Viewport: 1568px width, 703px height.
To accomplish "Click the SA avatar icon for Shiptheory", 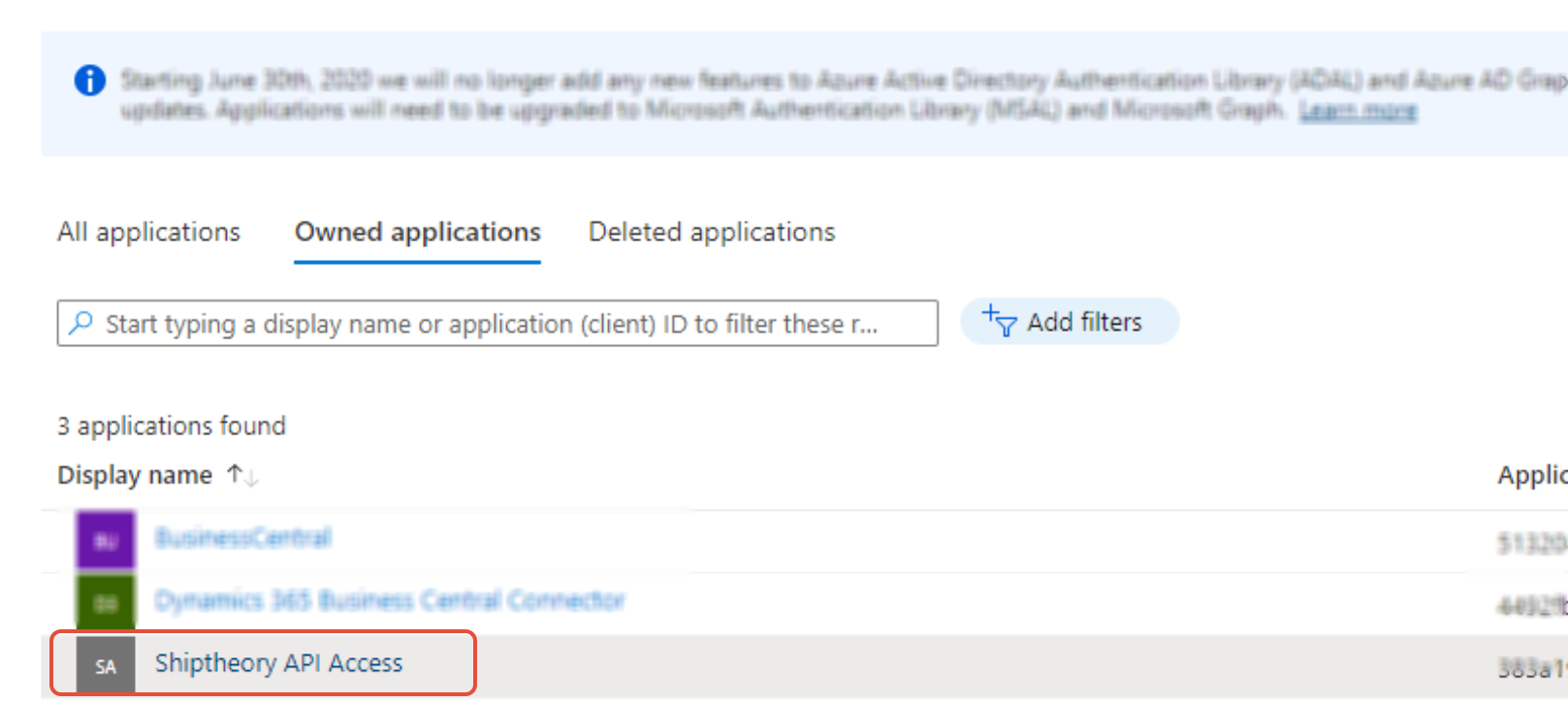I will [x=106, y=666].
